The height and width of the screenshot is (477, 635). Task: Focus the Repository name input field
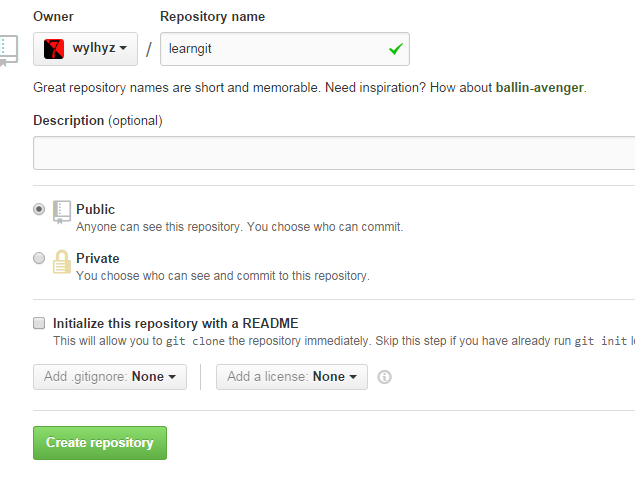click(x=285, y=49)
